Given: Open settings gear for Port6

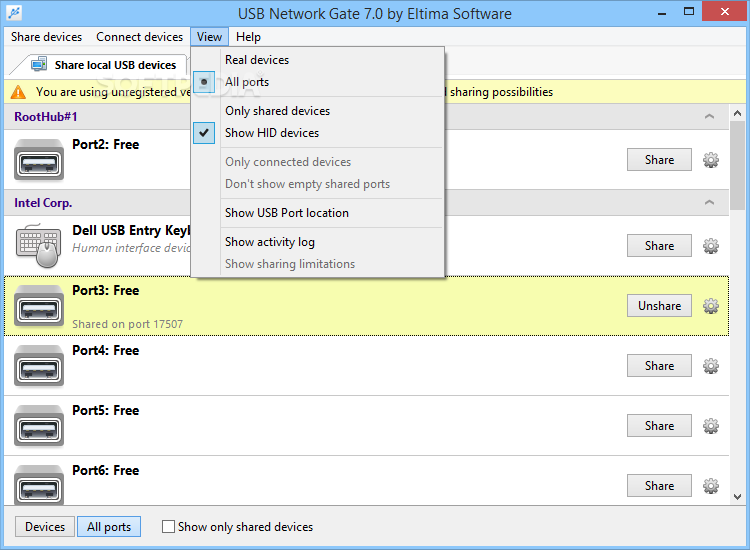Looking at the screenshot, I should click(710, 486).
